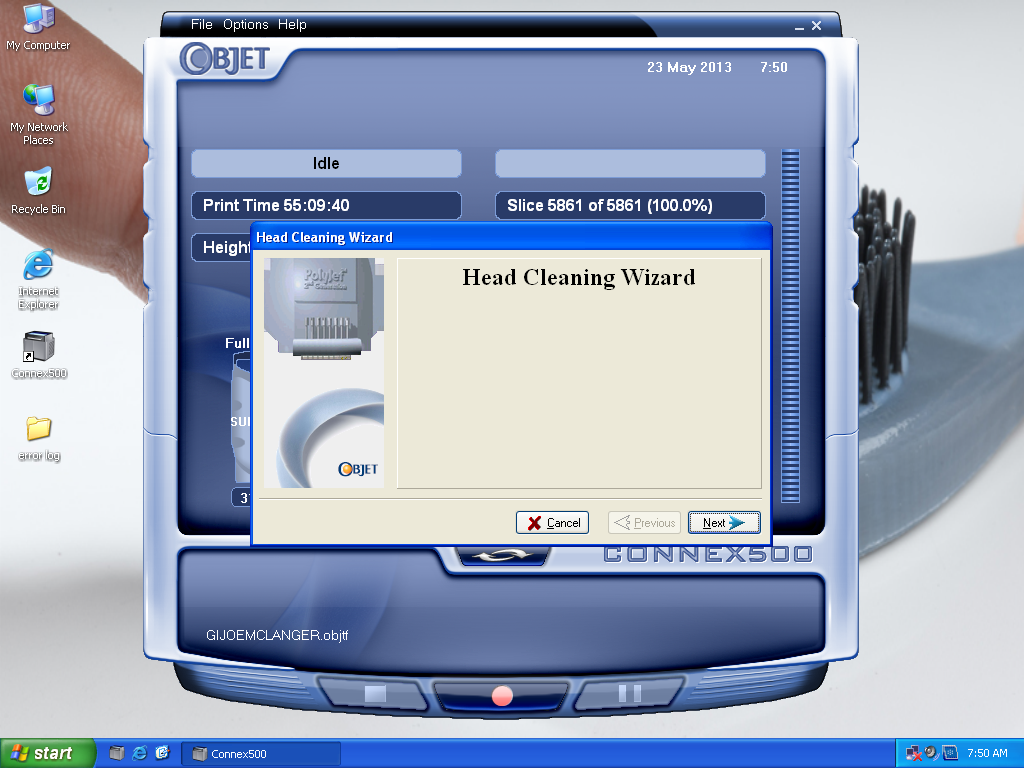
Task: Open the Options menu
Action: coord(246,25)
